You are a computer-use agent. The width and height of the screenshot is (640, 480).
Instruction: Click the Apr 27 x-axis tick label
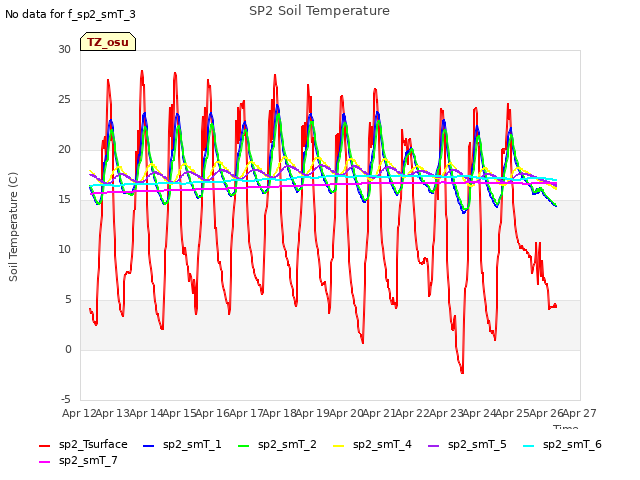(x=580, y=413)
